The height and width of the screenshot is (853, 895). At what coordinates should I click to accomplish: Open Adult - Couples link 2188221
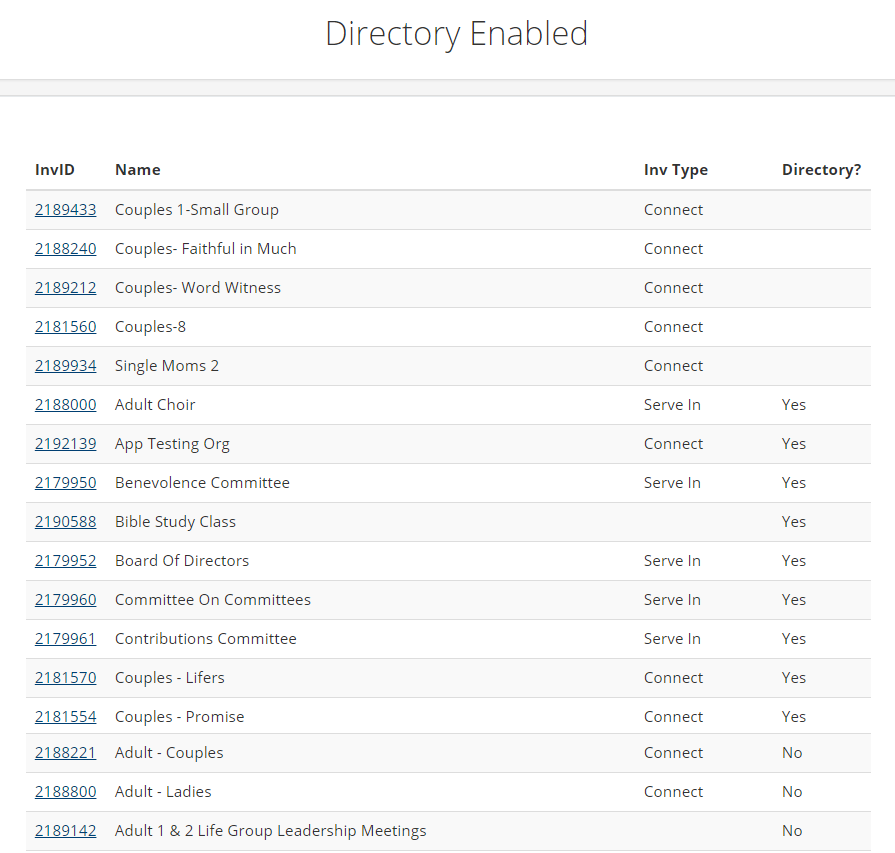pyautogui.click(x=66, y=753)
